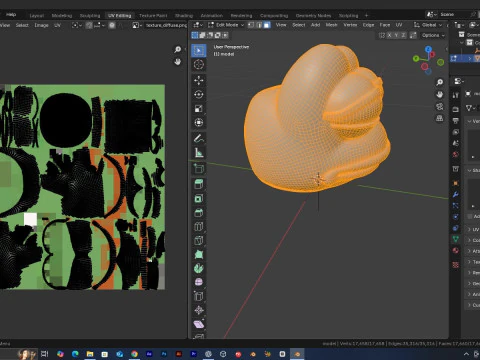Toggle Y axis mirror in the viewport header
Image resolution: width=480 pixels, height=360 pixels.
pyautogui.click(x=396, y=35)
